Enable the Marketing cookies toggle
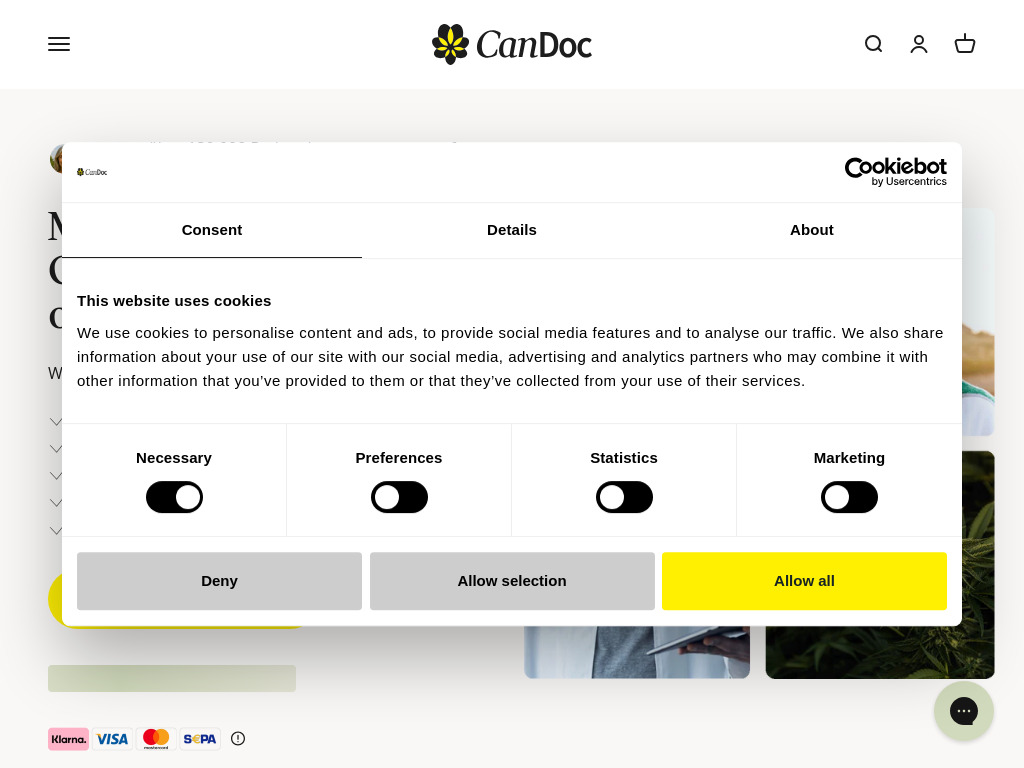1024x768 pixels. tap(849, 497)
